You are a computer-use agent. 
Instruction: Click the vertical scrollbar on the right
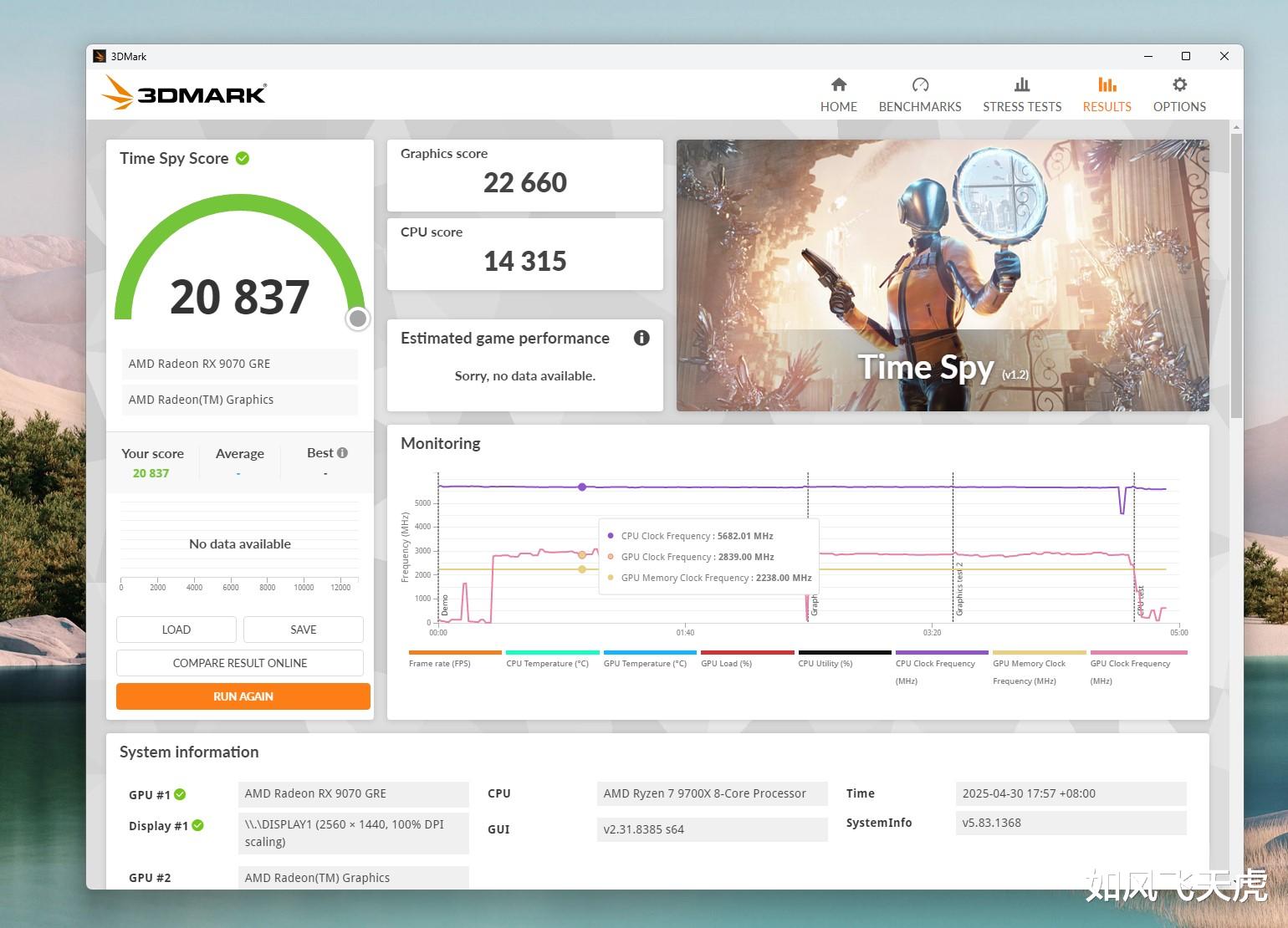pos(1236,275)
